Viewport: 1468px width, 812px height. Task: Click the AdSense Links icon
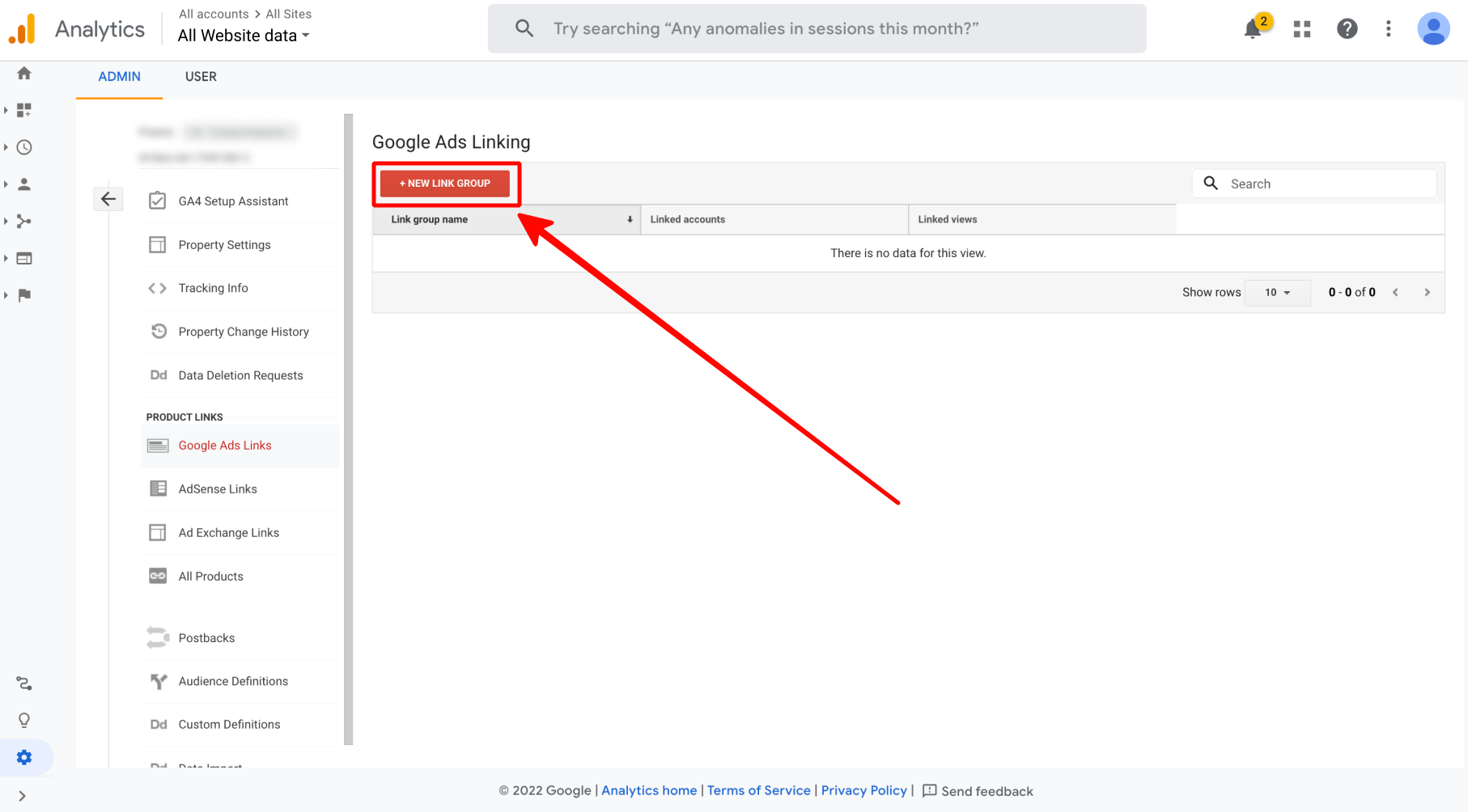click(x=159, y=488)
